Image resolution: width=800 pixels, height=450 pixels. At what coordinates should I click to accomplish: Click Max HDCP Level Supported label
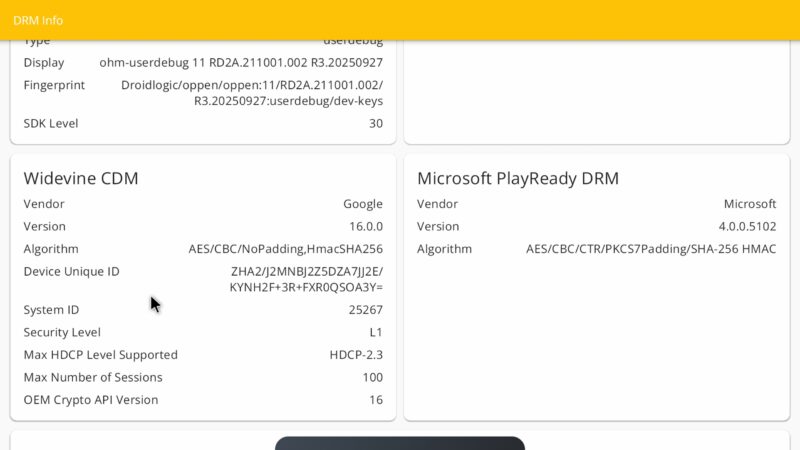point(101,355)
